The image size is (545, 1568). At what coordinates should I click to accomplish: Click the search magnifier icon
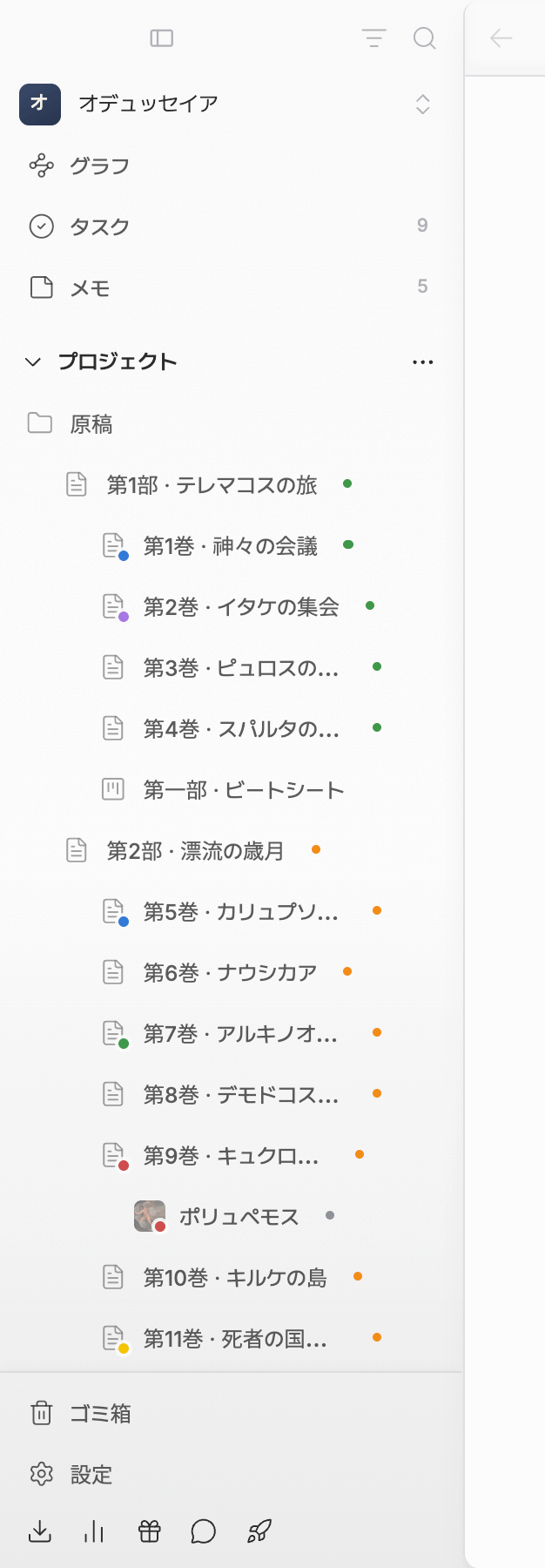(x=424, y=38)
